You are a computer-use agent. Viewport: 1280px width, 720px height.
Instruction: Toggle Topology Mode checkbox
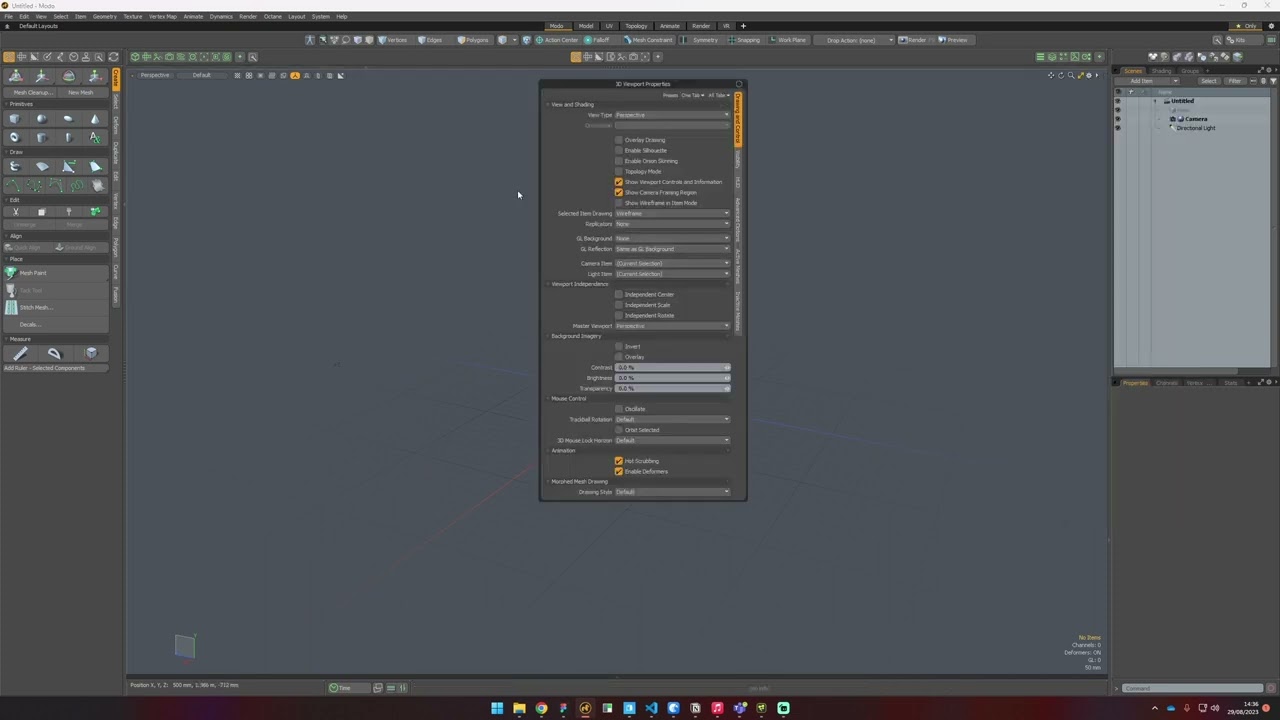(618, 171)
